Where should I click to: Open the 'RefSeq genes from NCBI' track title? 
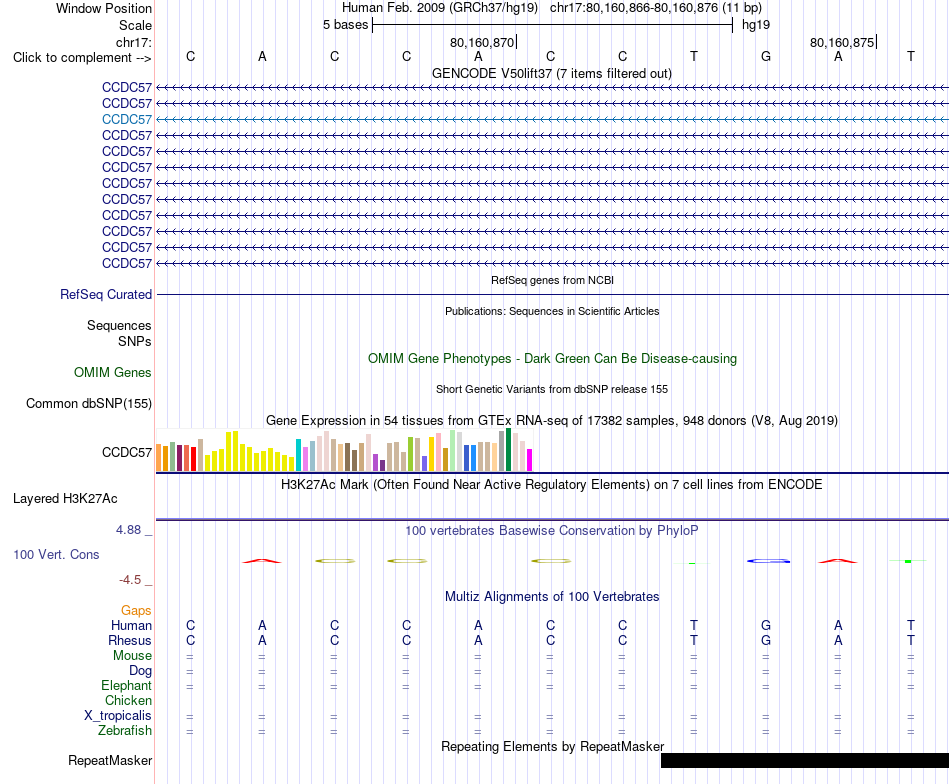[552, 280]
